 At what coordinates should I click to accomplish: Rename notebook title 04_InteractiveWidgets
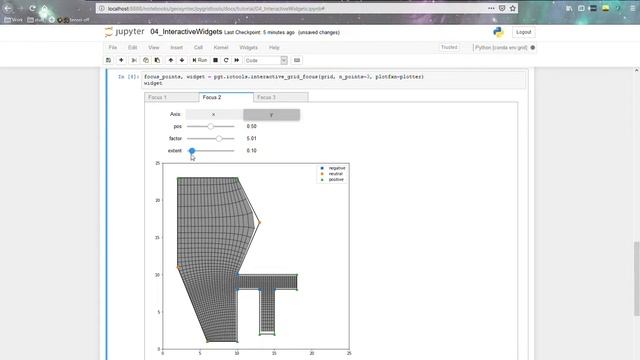[186, 32]
